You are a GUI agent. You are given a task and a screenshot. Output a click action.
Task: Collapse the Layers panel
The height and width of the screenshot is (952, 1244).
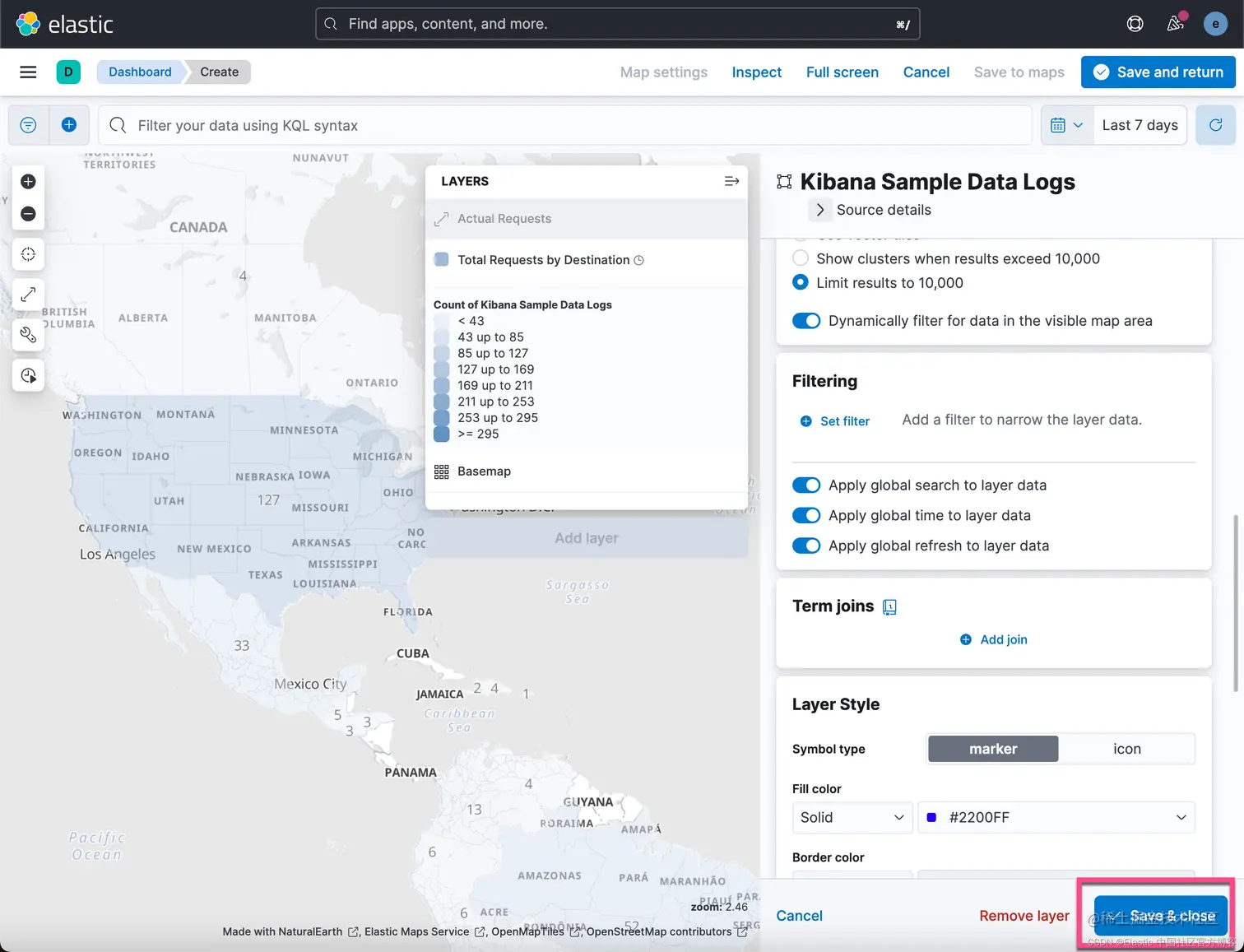tap(731, 181)
